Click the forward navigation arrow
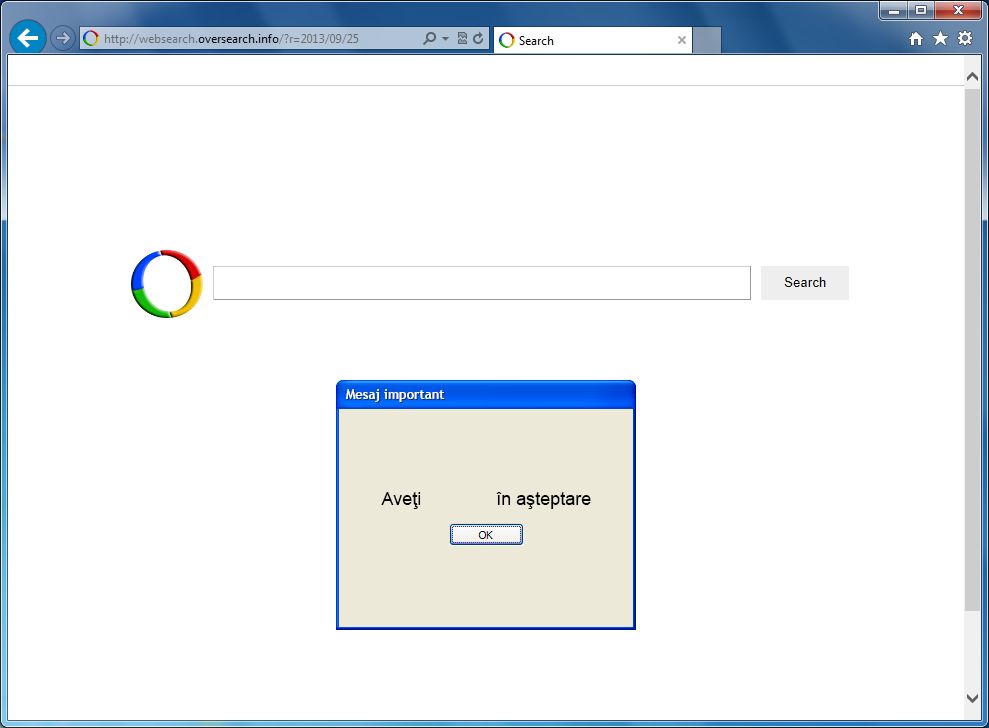The width and height of the screenshot is (989, 728). tap(62, 38)
